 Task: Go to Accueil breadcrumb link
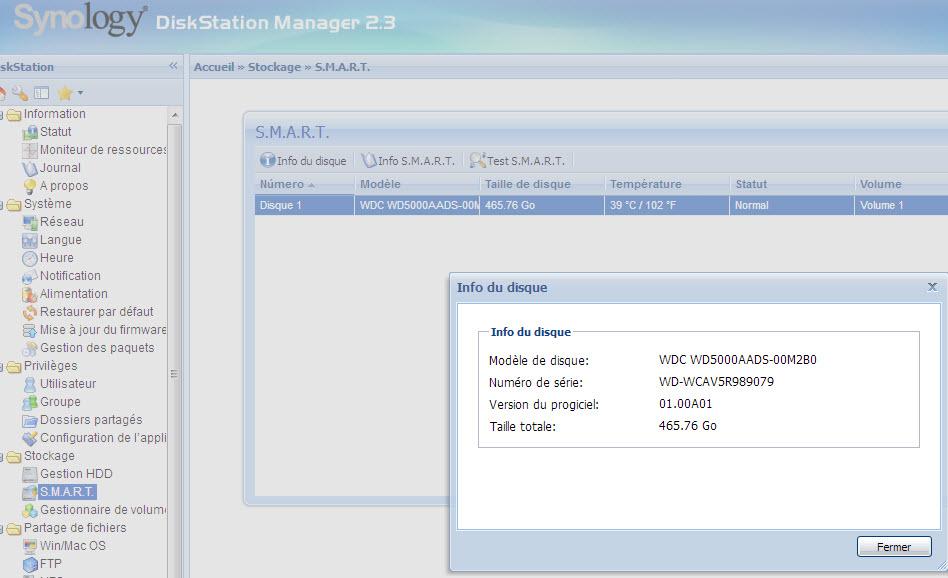coord(213,67)
